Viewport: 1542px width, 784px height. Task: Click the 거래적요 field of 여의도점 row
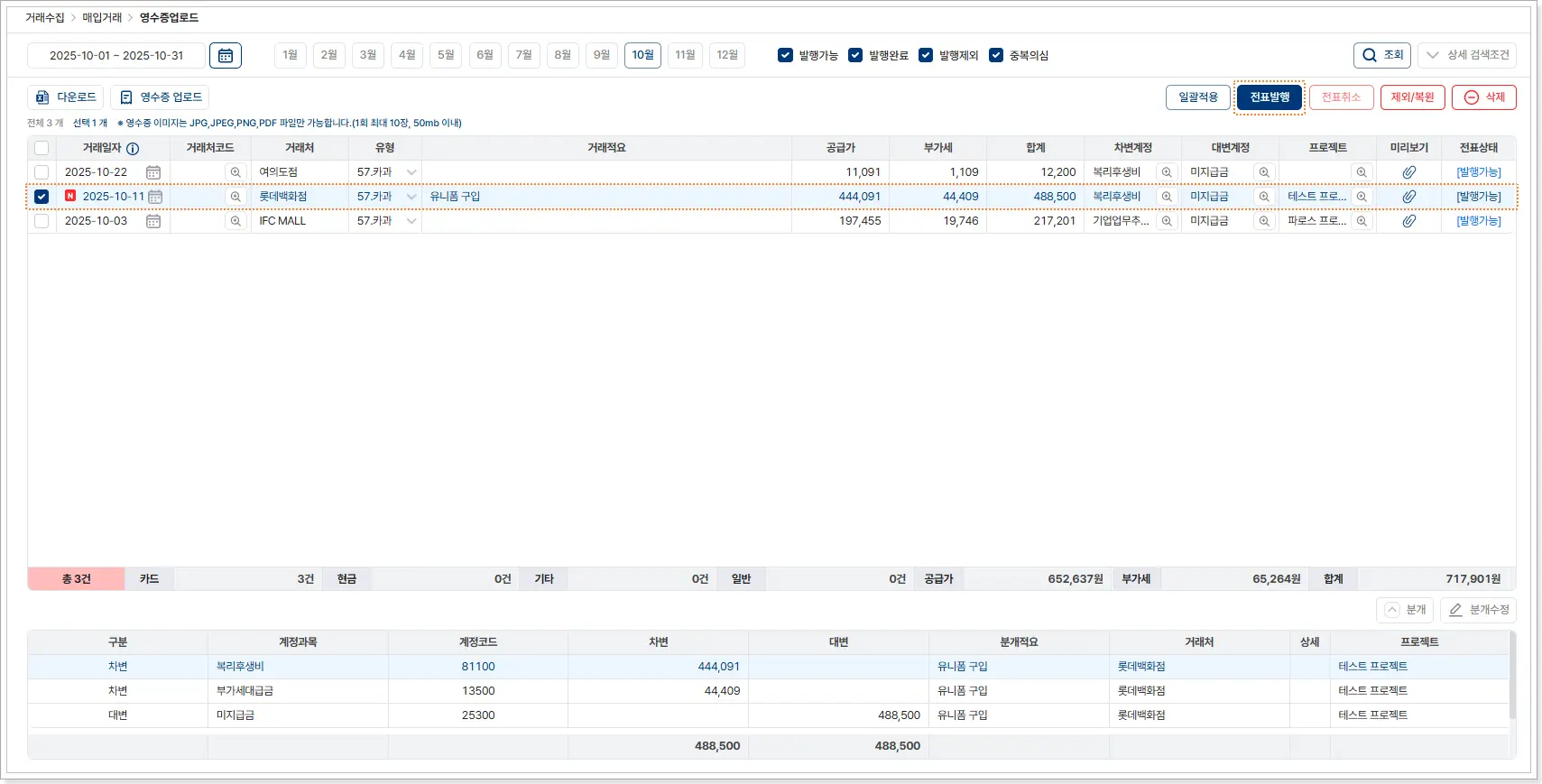coord(605,172)
